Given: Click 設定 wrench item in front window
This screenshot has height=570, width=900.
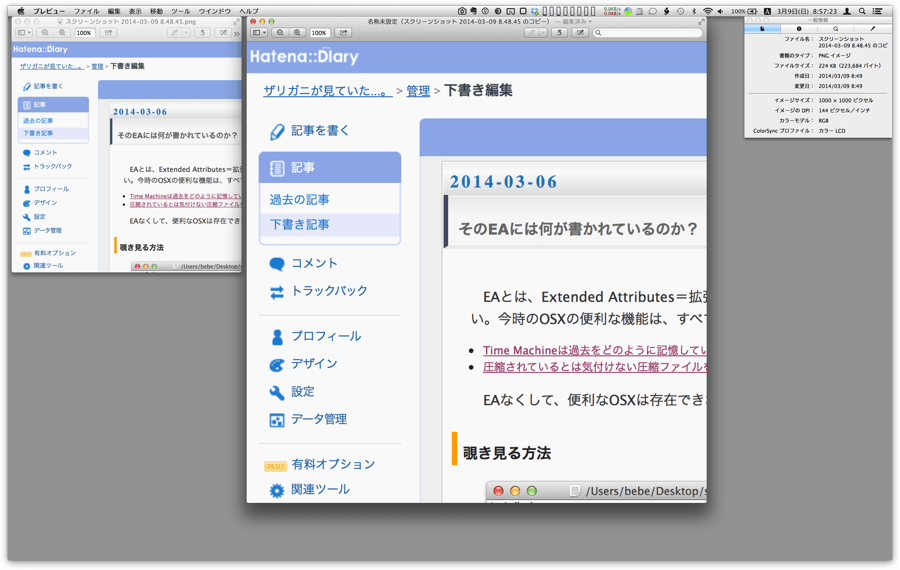Looking at the screenshot, I should pos(292,391).
